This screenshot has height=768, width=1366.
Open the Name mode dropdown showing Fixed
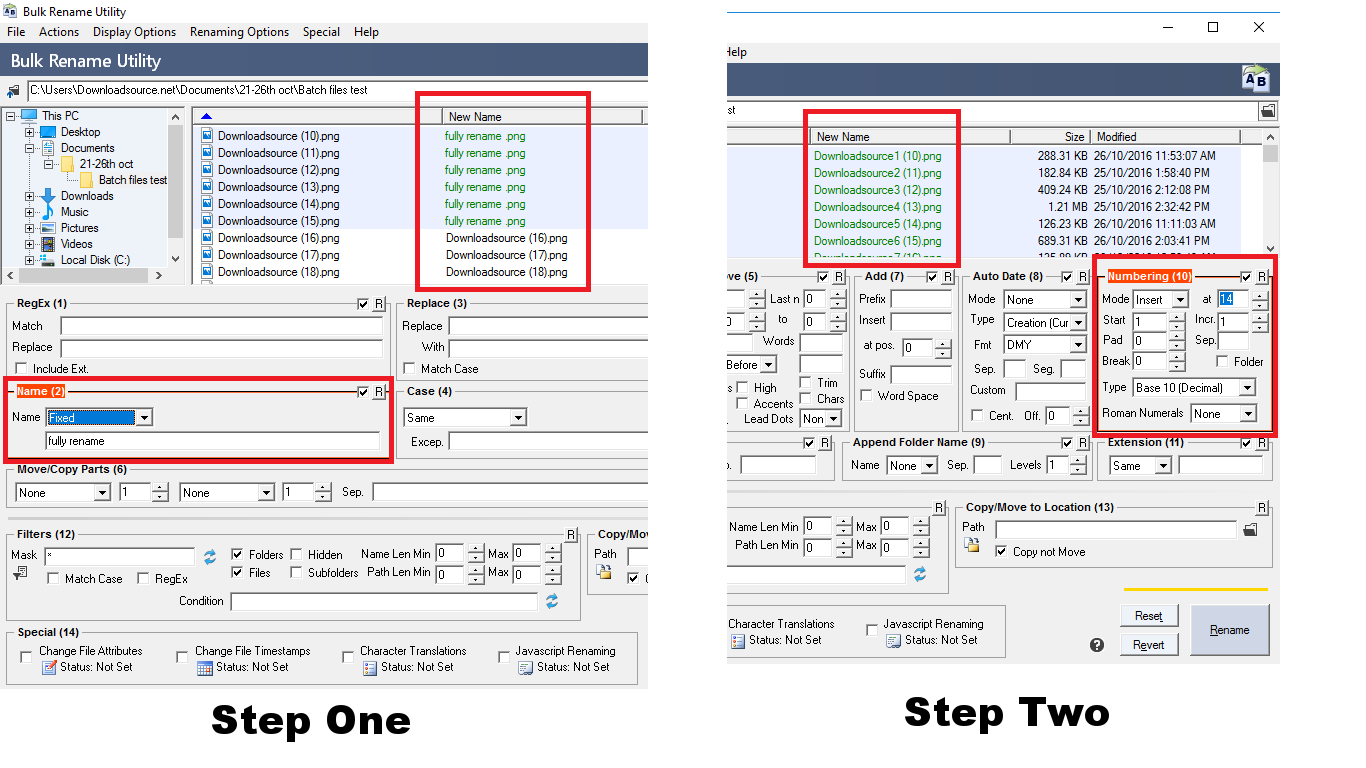tap(99, 418)
